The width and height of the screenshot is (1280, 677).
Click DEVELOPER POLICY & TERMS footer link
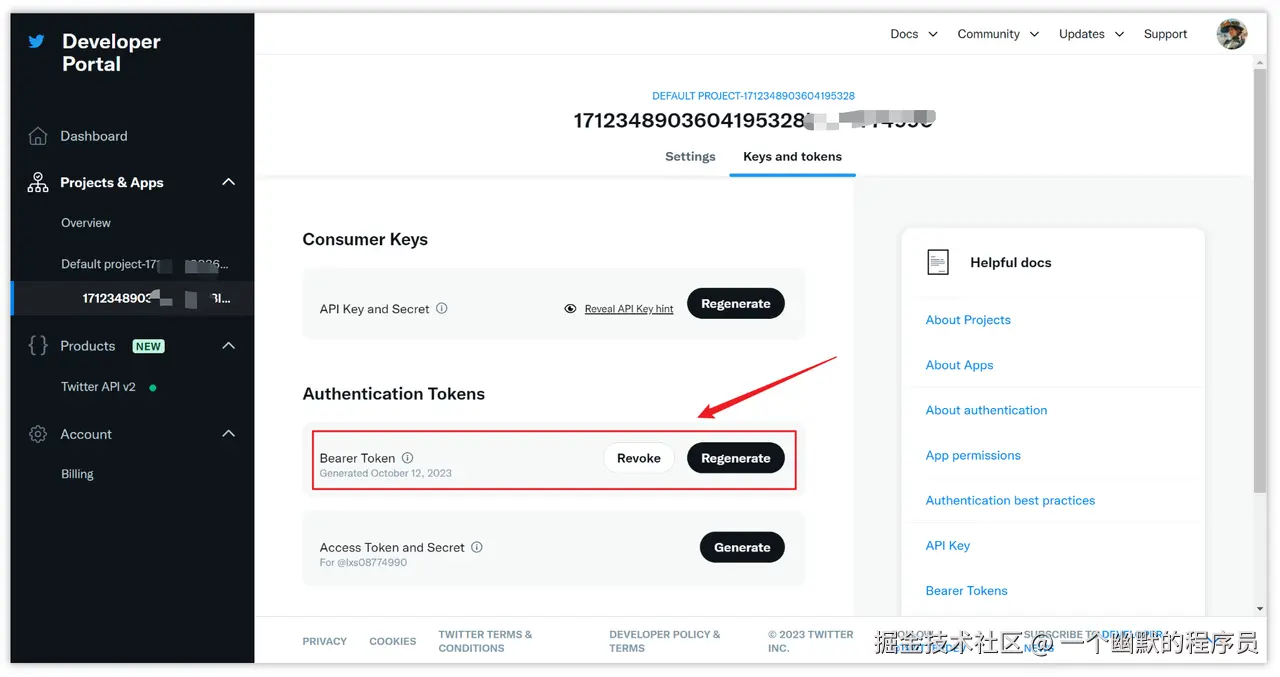(x=665, y=641)
